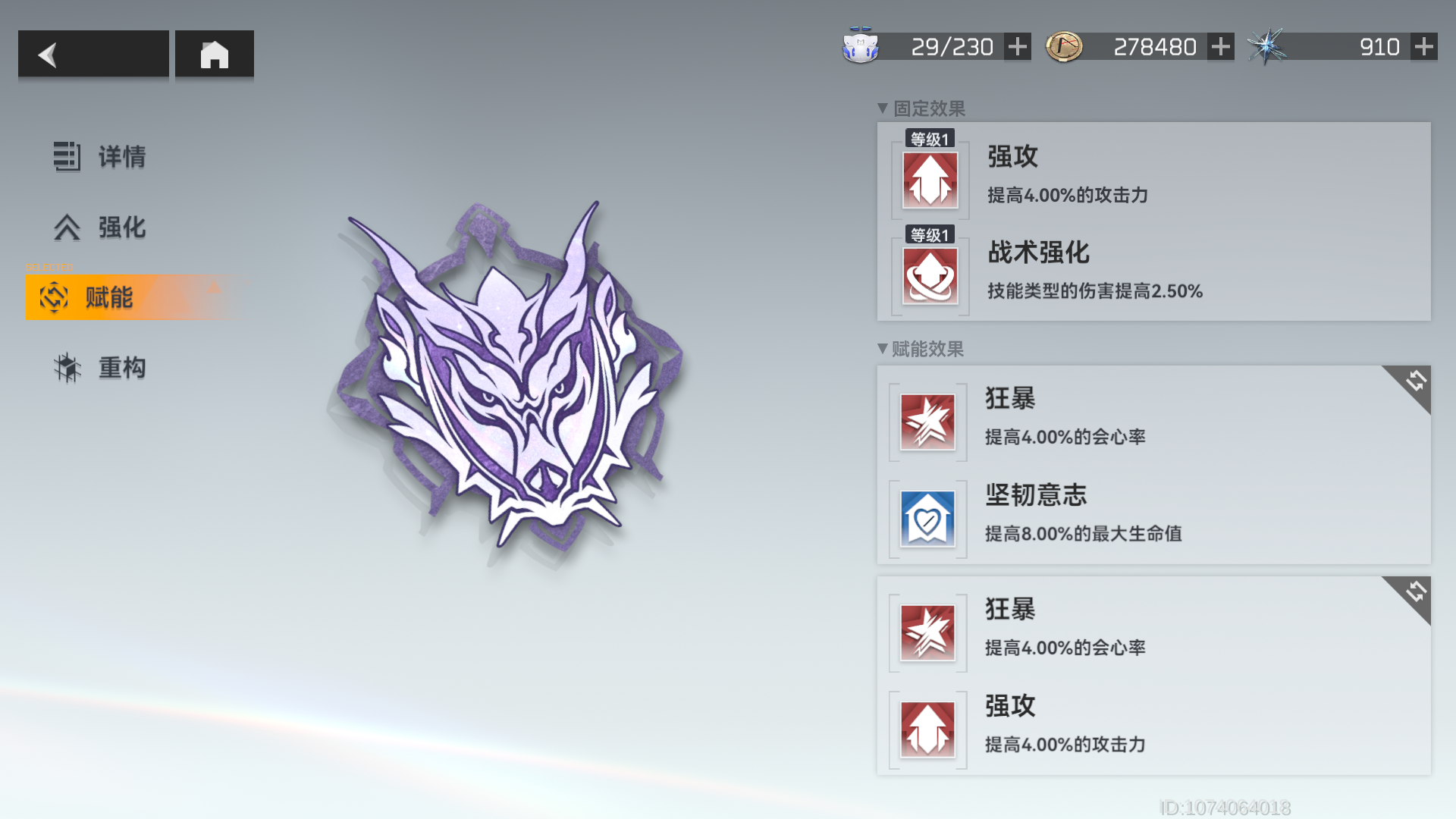Image resolution: width=1456 pixels, height=819 pixels.
Task: Click the 等级1 badge above 强攻
Action: coord(930,140)
